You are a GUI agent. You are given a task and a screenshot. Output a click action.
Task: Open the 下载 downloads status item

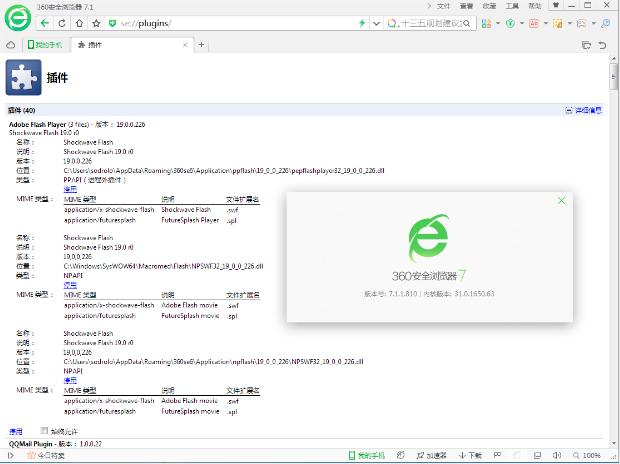(x=470, y=456)
